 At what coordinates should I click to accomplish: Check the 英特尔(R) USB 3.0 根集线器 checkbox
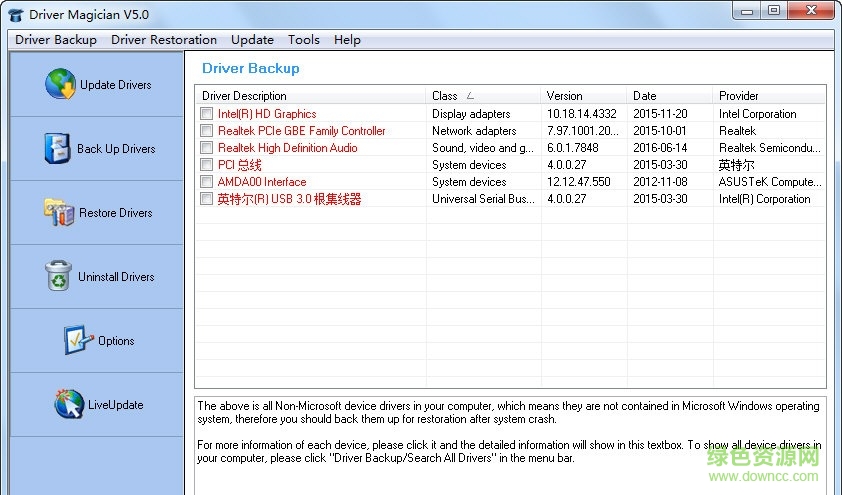pos(206,199)
